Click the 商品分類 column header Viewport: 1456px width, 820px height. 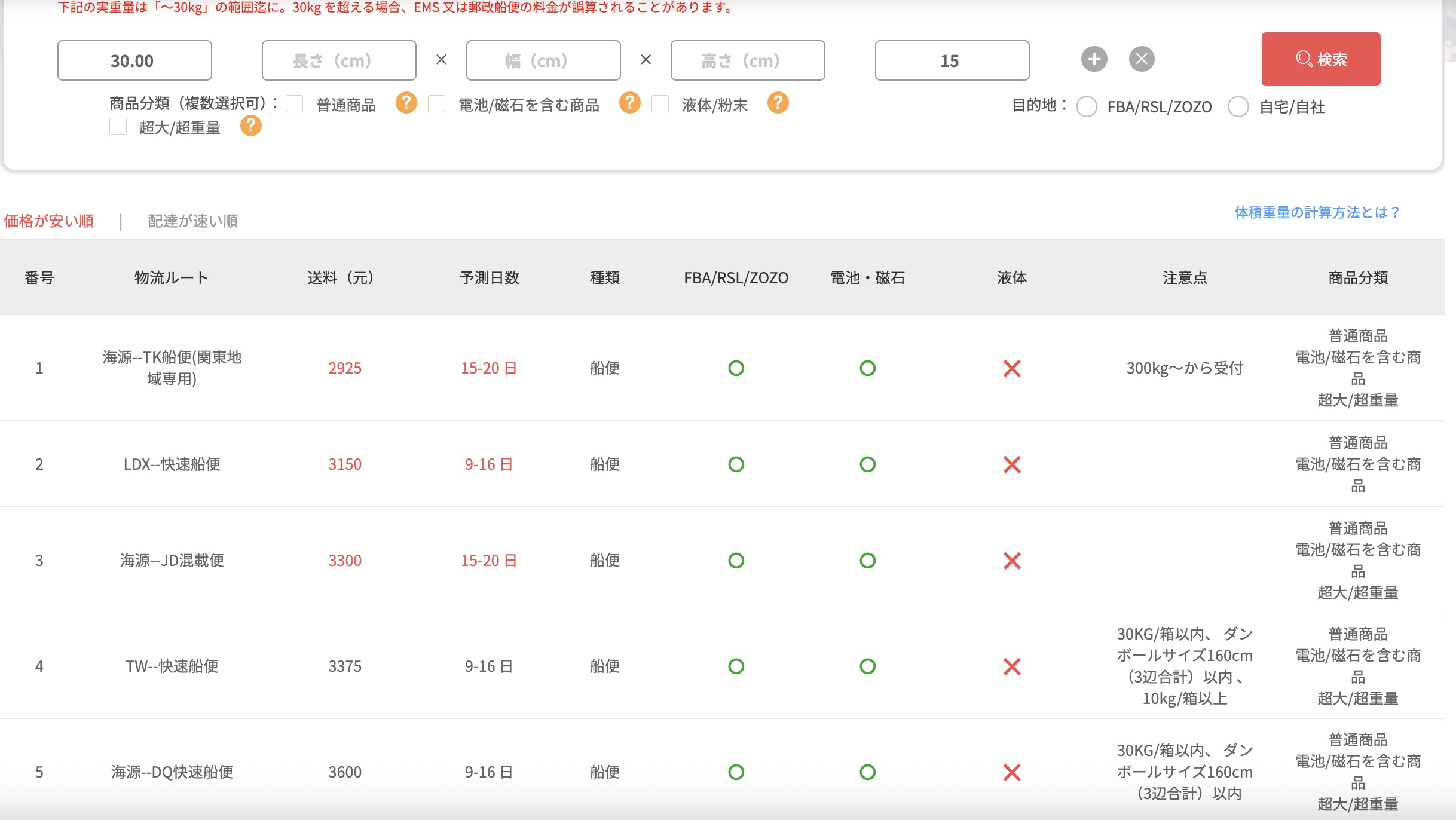coord(1358,278)
